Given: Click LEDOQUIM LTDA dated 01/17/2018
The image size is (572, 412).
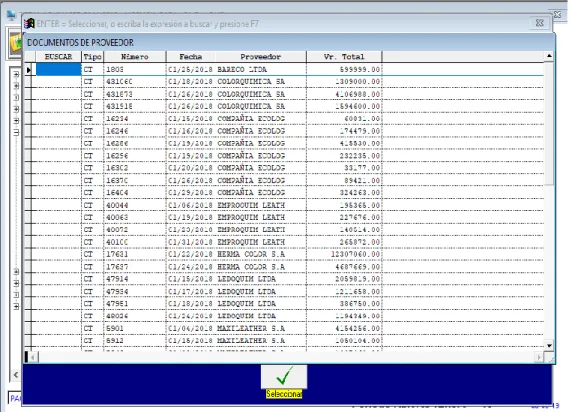Looking at the screenshot, I should pos(247,292).
